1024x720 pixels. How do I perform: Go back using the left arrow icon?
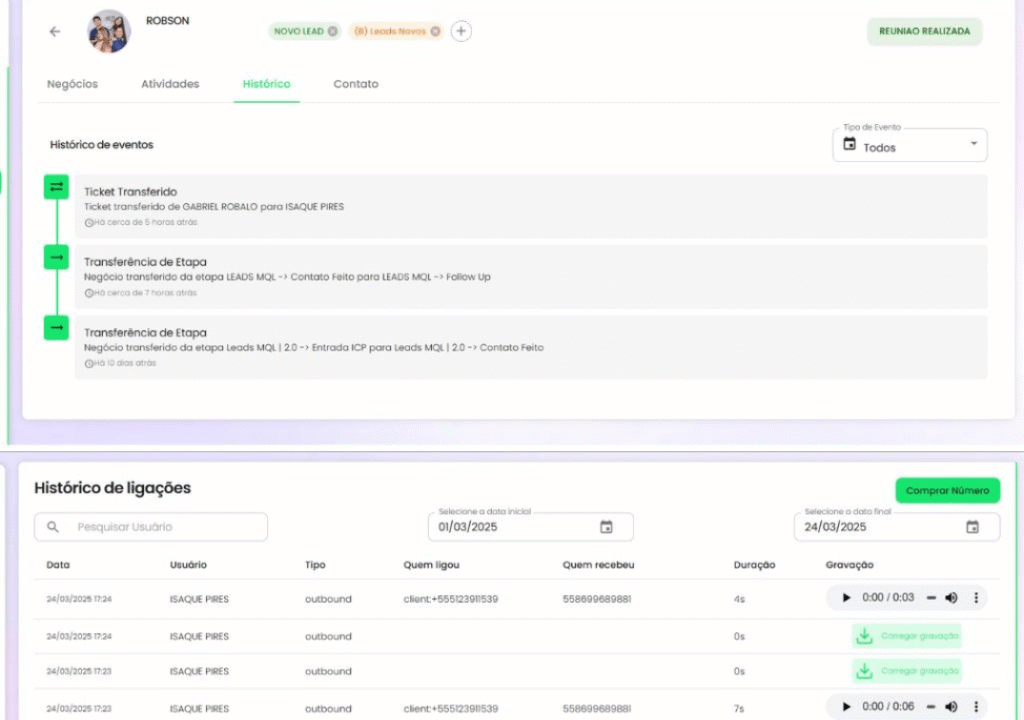pos(55,31)
